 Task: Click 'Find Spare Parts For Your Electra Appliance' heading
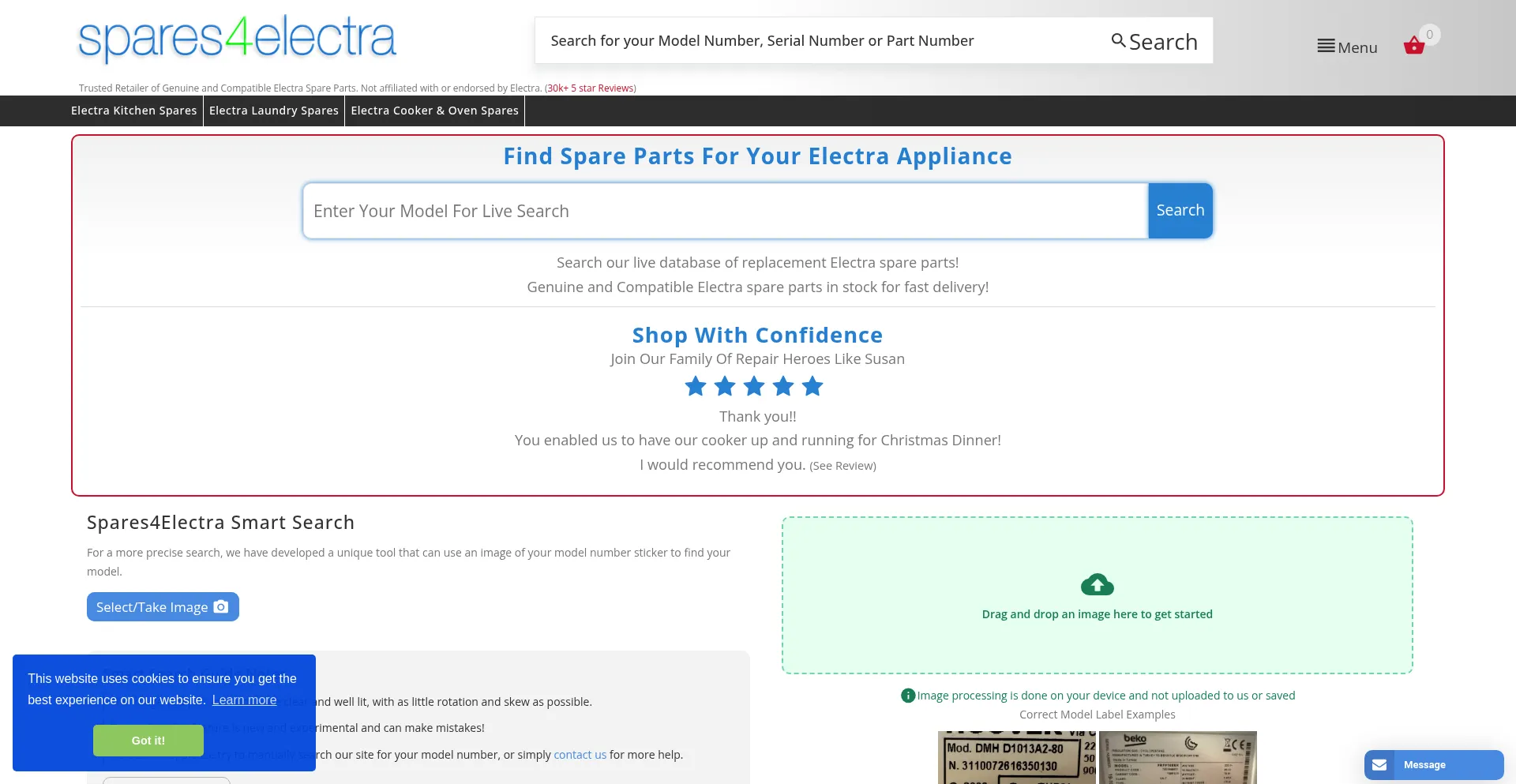click(758, 156)
